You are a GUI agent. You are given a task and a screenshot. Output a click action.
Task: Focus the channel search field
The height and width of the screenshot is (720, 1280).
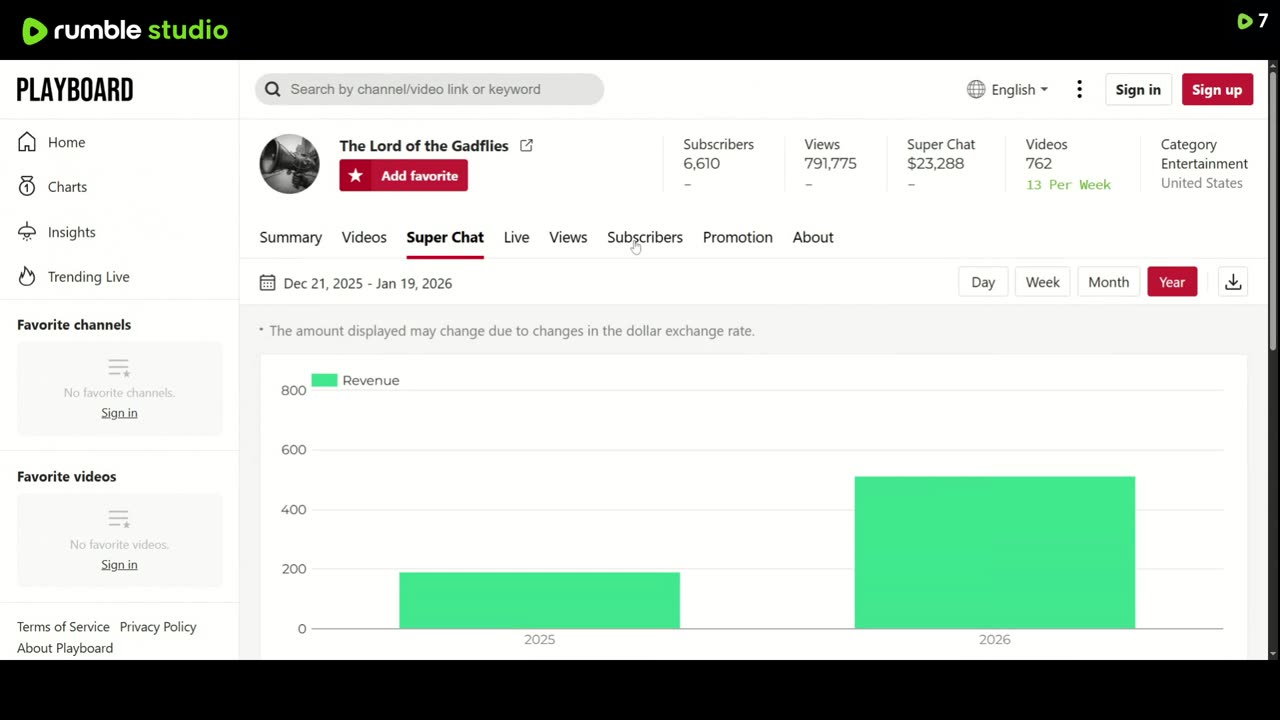tap(430, 89)
